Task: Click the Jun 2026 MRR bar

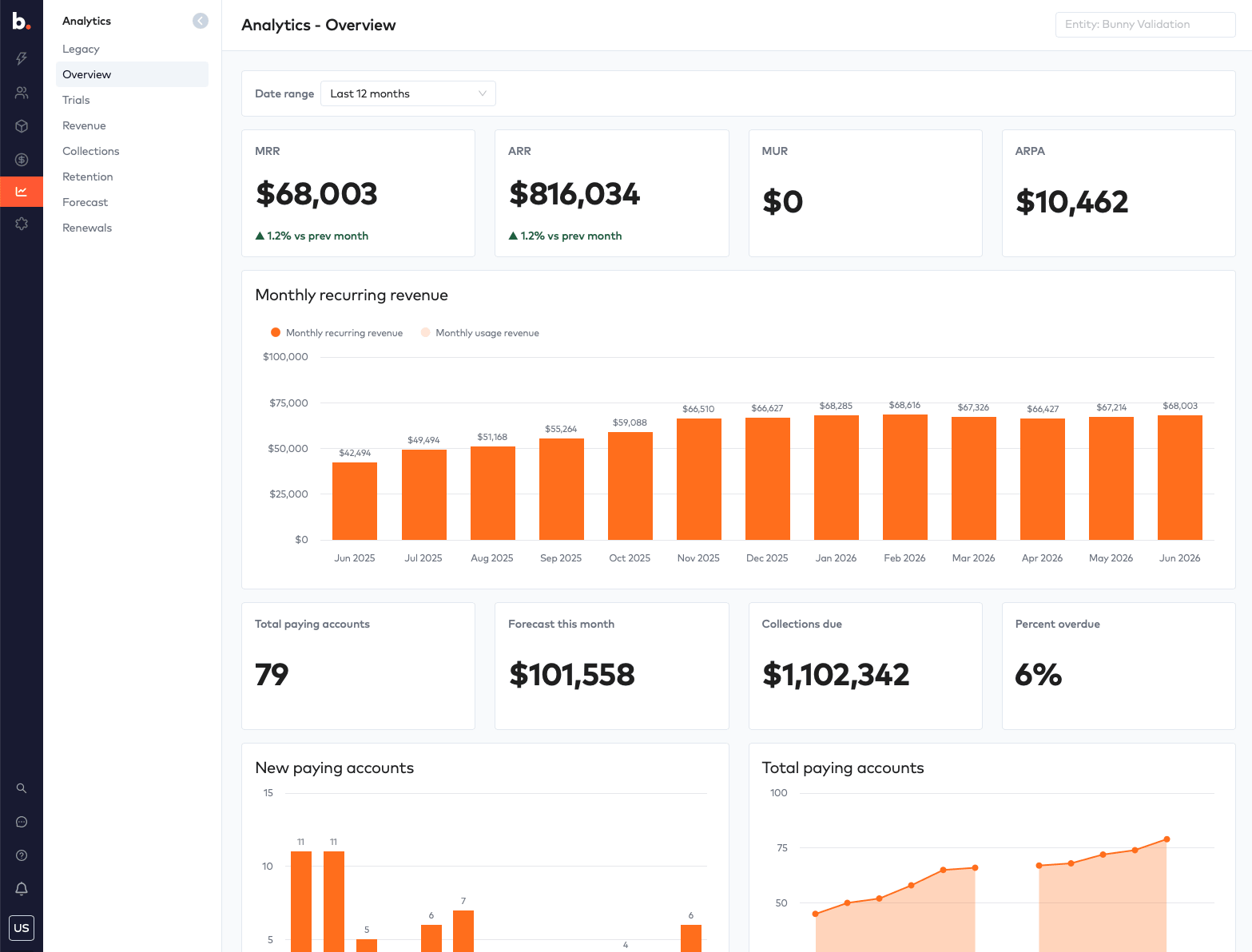Action: (1180, 478)
